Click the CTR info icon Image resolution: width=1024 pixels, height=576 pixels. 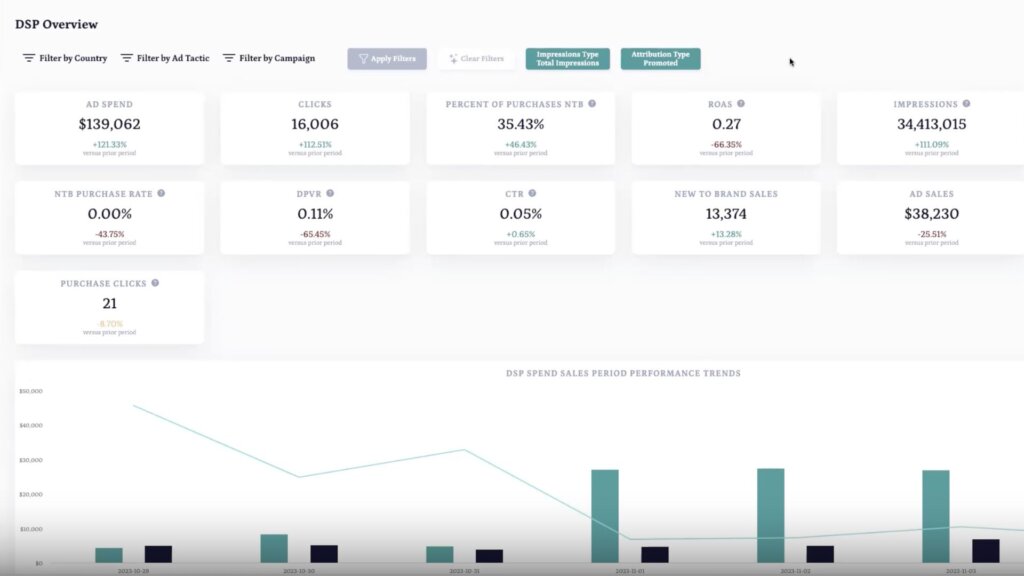pos(532,194)
